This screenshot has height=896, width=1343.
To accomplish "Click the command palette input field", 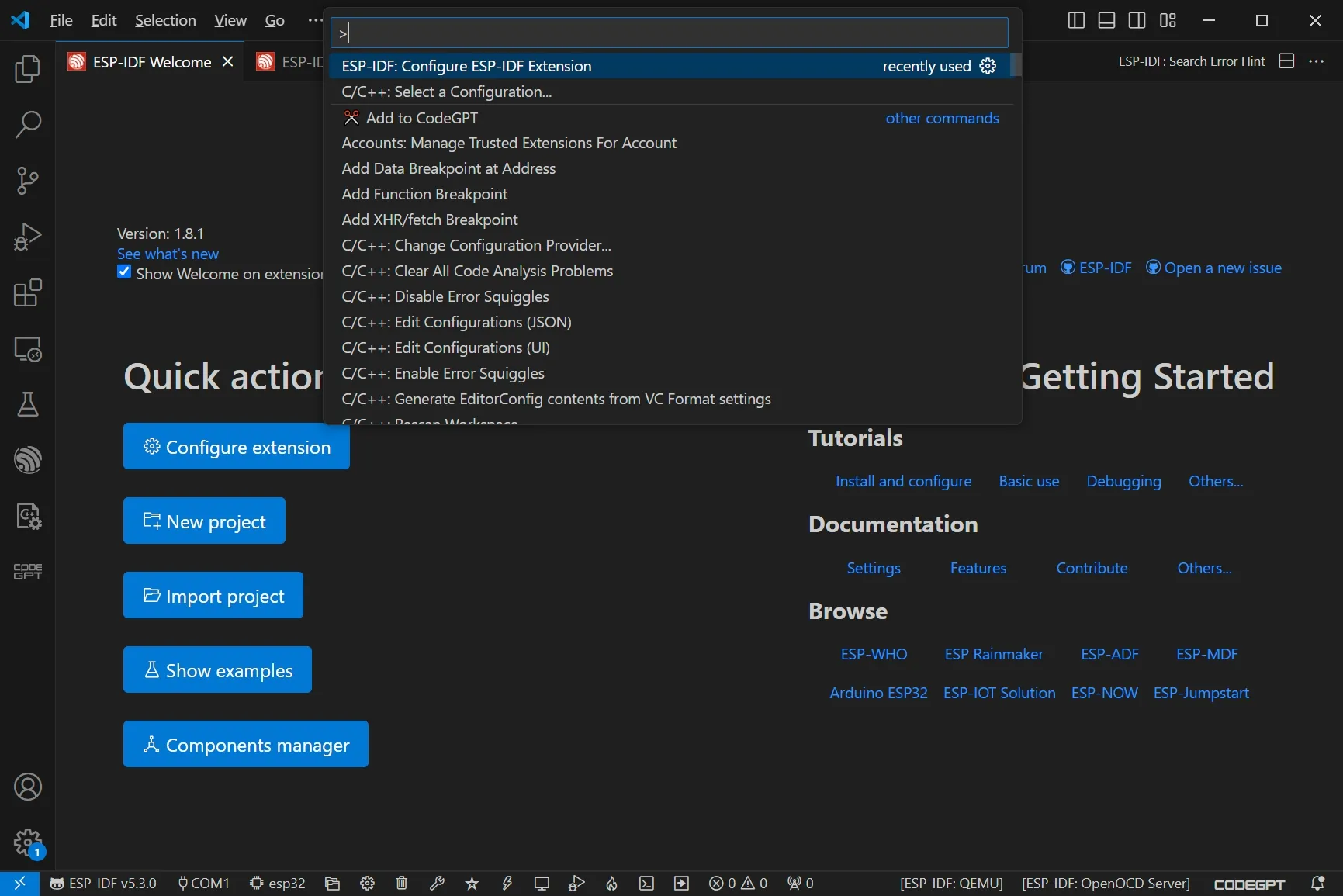I will (x=669, y=33).
